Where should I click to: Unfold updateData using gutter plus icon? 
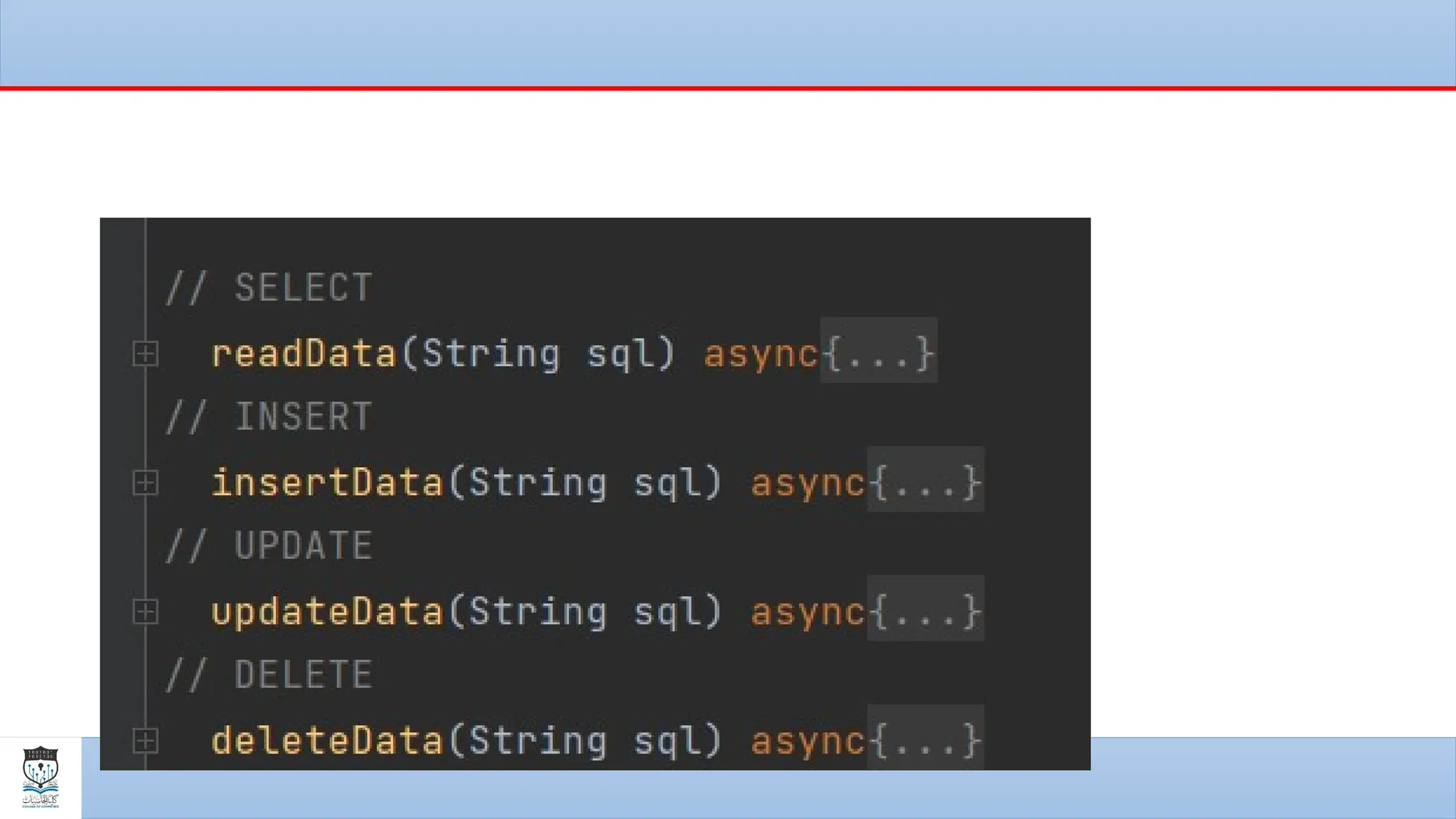[x=146, y=611]
